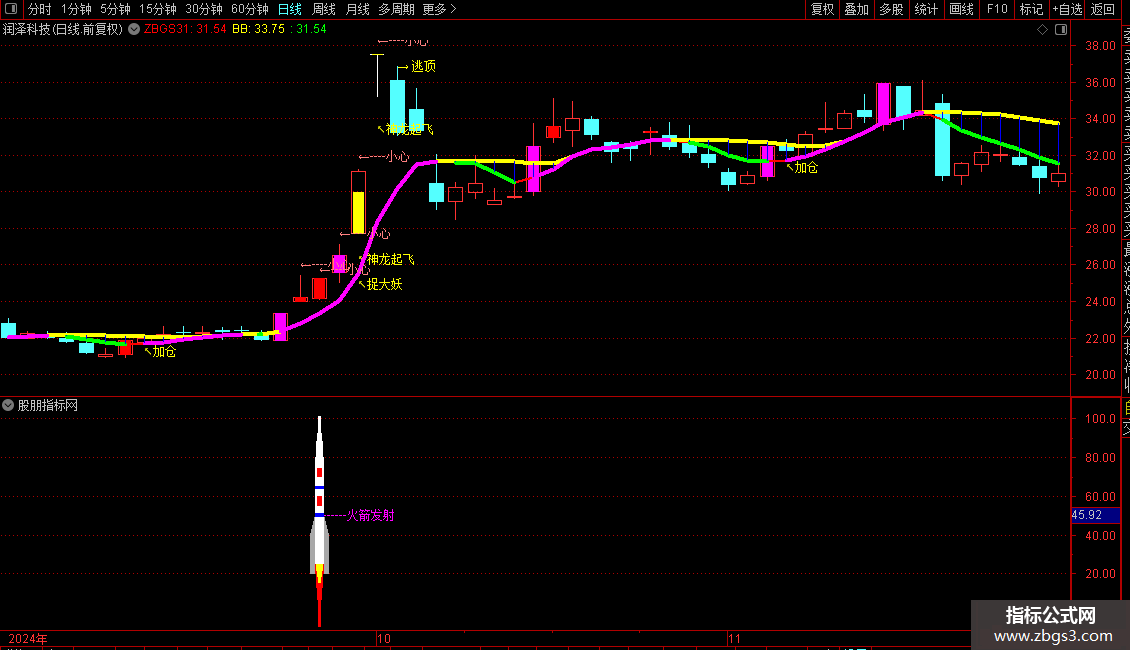The width and height of the screenshot is (1130, 650).
Task: Click the 100.0 lower axis label
Action: (x=1100, y=419)
